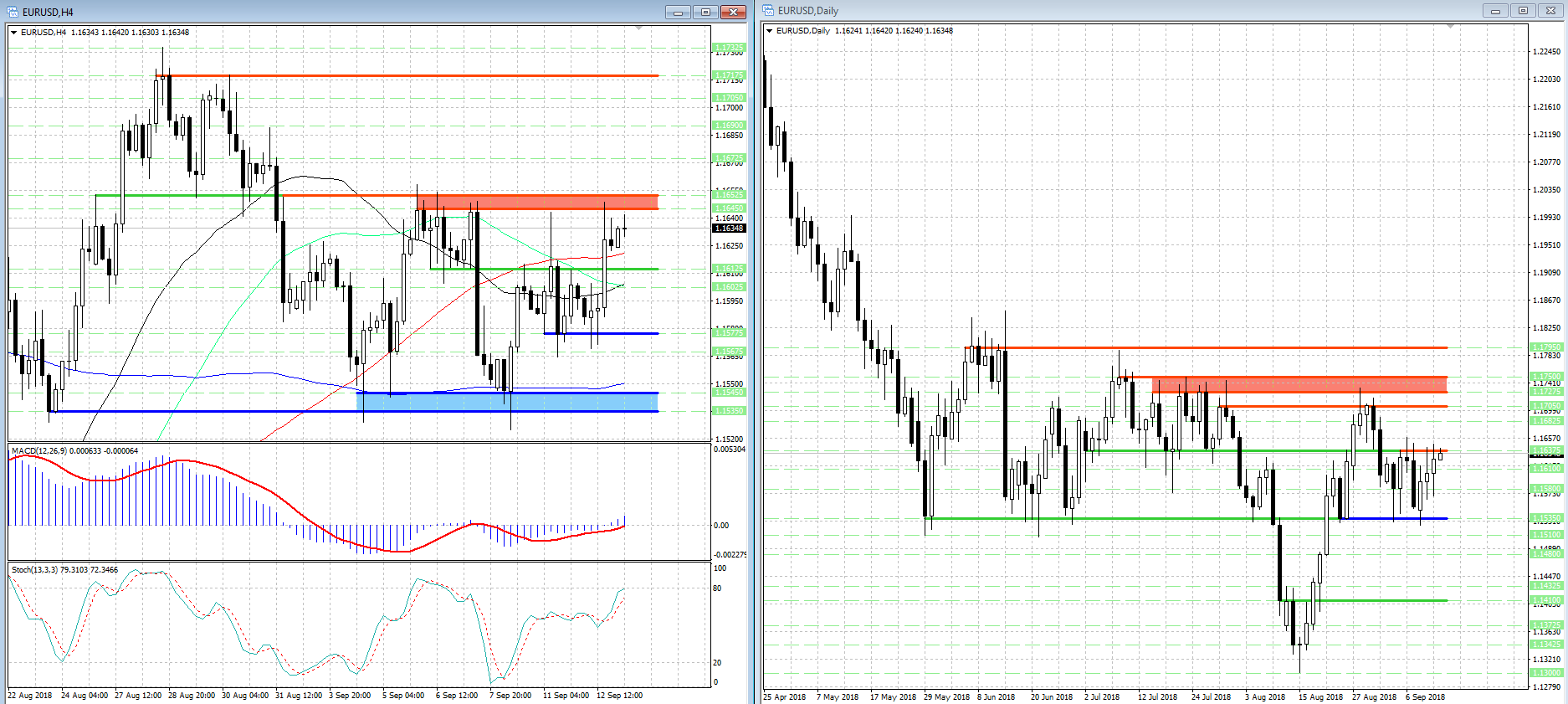This screenshot has width=1568, height=704.
Task: Select the top red horizontal line on Daily chart
Action: click(1206, 347)
